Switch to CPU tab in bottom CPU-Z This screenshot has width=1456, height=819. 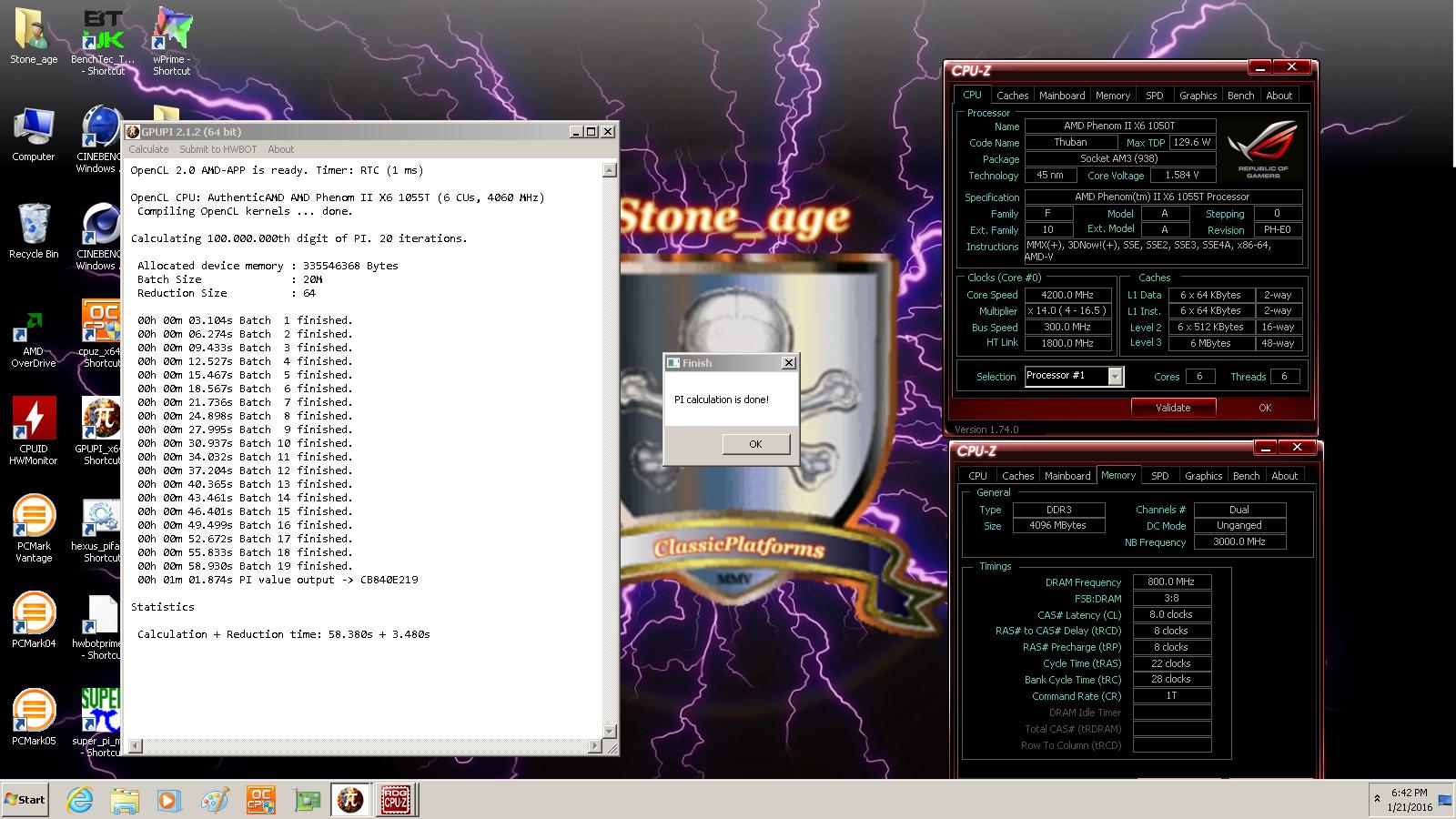977,476
